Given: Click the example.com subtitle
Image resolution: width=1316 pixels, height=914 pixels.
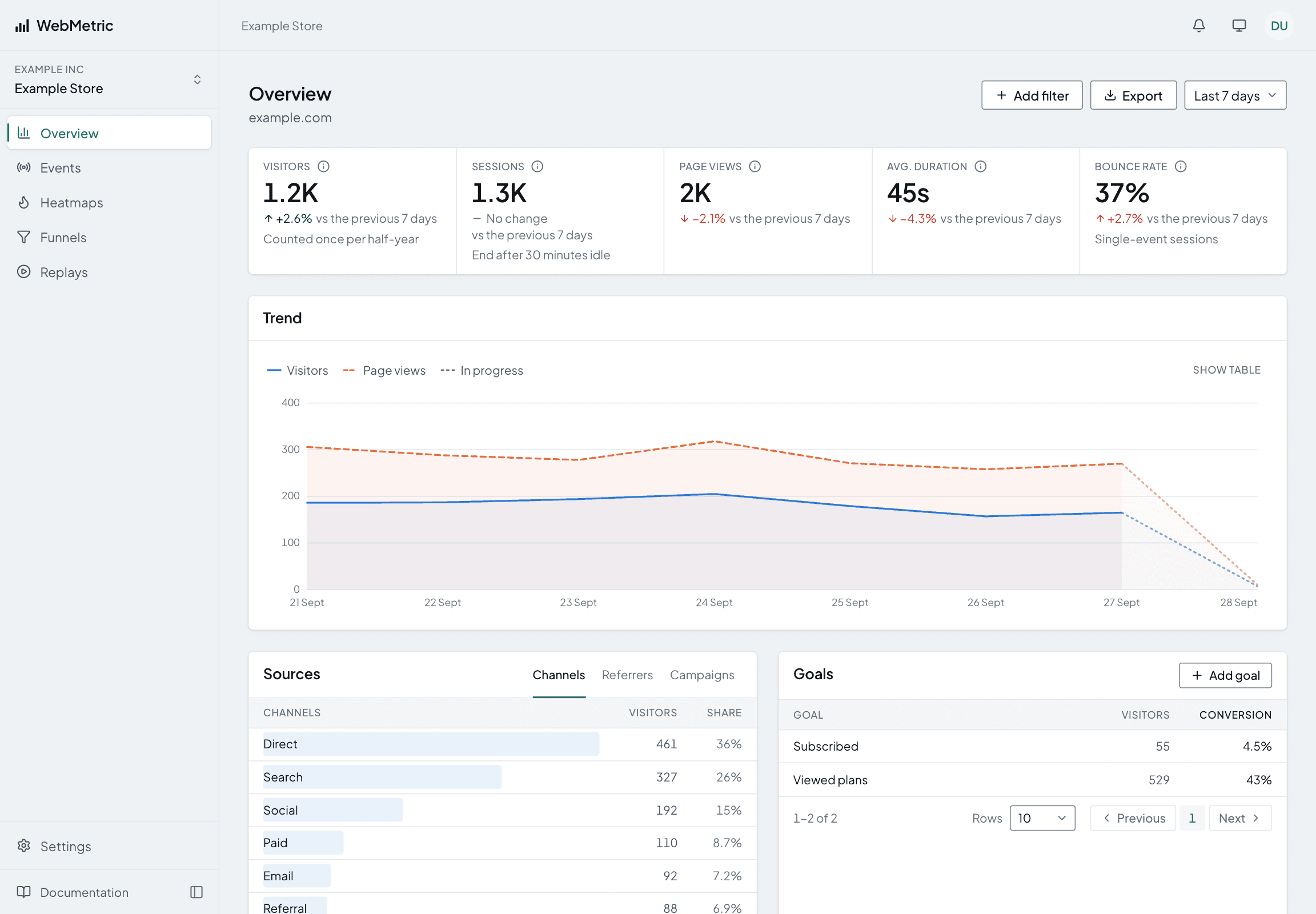Looking at the screenshot, I should 290,118.
